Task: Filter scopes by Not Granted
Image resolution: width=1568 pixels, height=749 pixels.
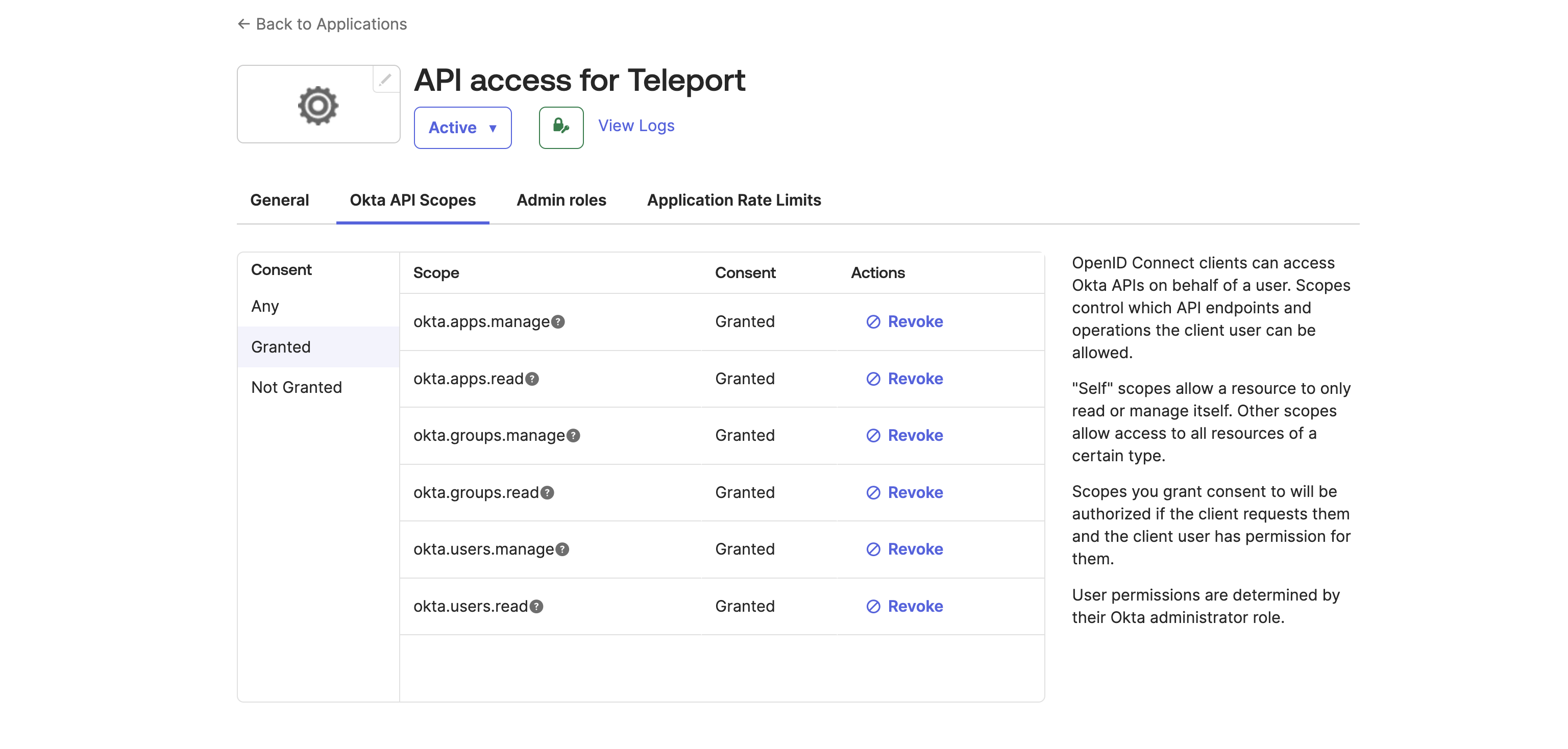Action: pyautogui.click(x=297, y=387)
